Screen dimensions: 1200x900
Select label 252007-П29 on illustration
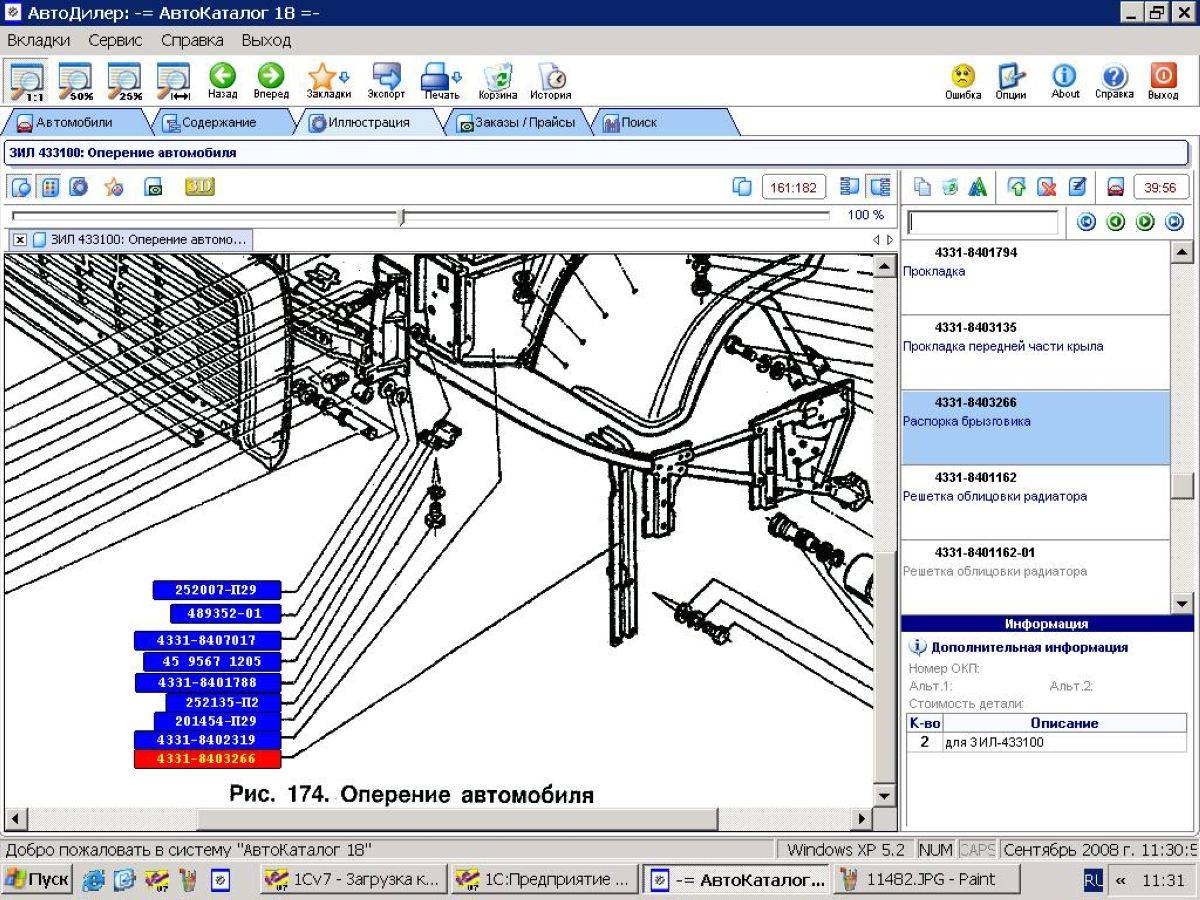tap(217, 590)
